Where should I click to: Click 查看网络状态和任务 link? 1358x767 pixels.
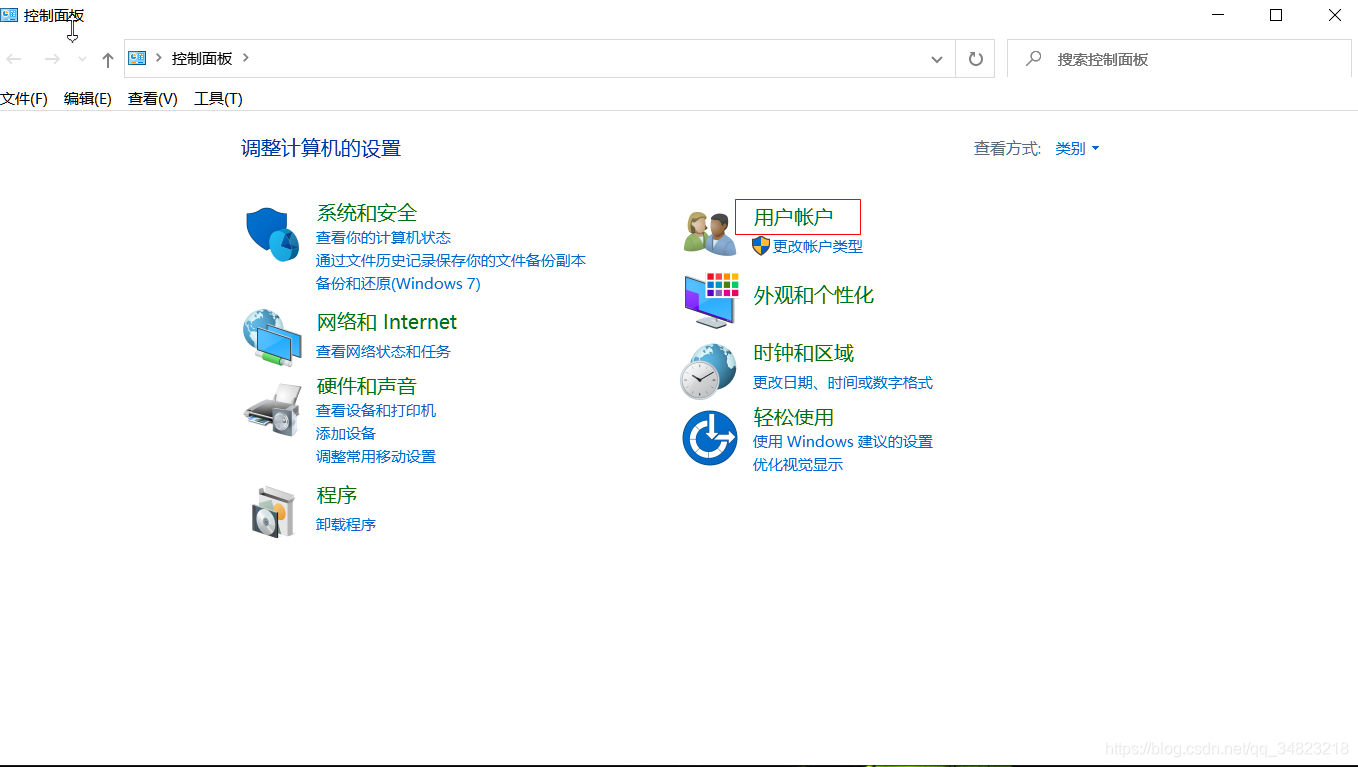[x=383, y=352]
